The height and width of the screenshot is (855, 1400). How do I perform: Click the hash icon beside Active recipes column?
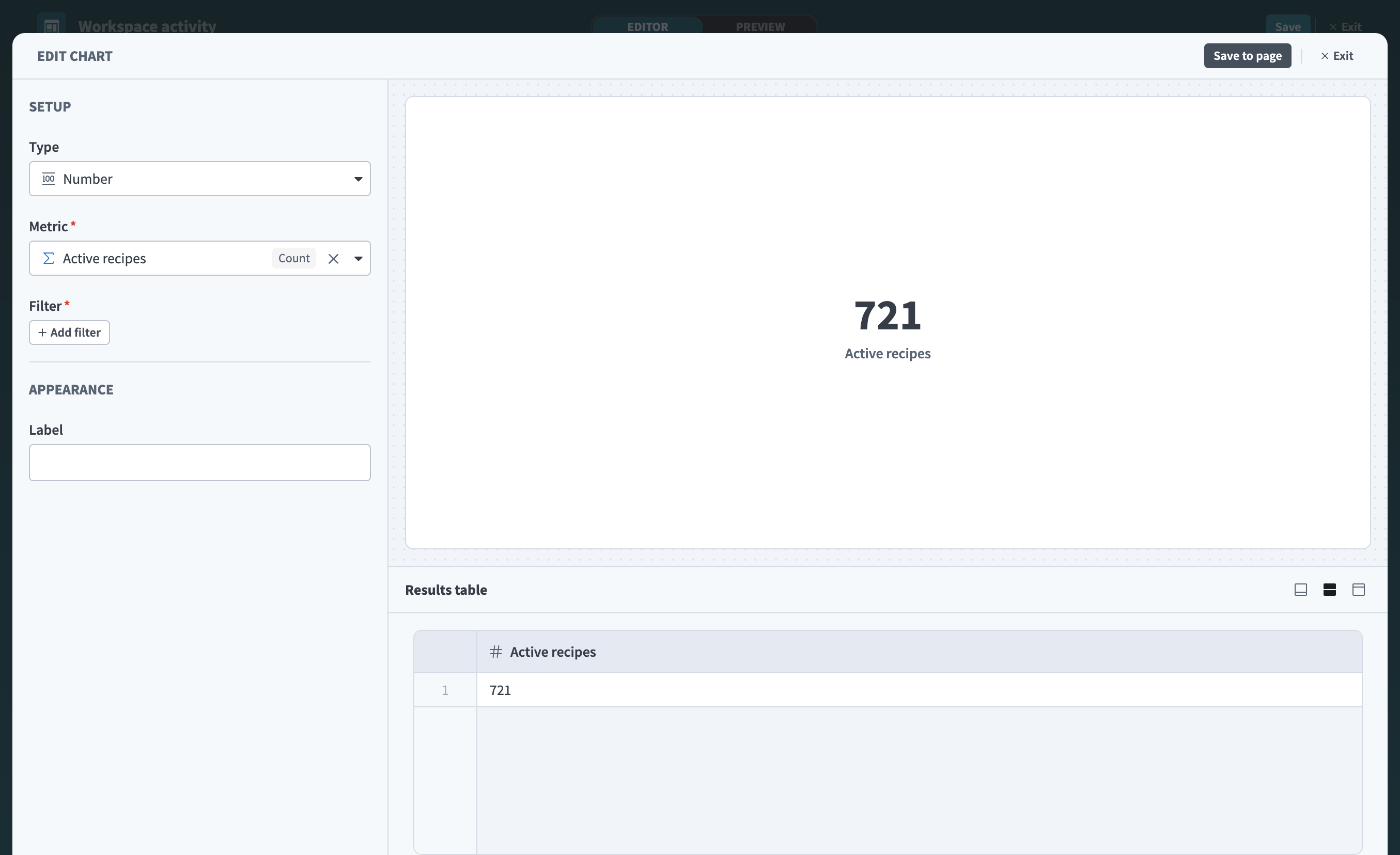point(495,652)
